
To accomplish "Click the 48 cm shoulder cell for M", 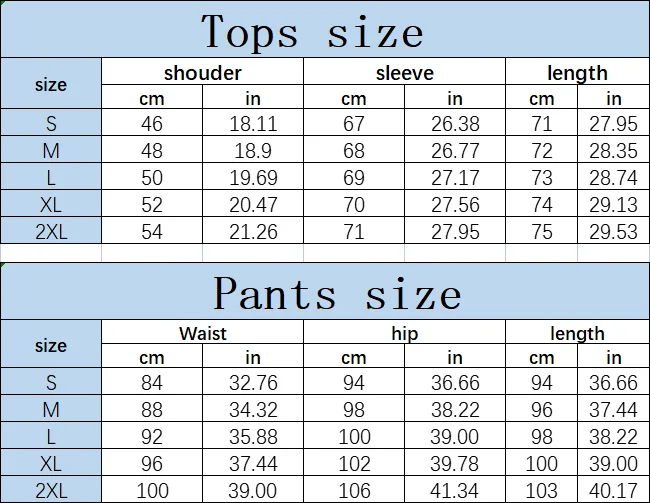I will point(151,151).
